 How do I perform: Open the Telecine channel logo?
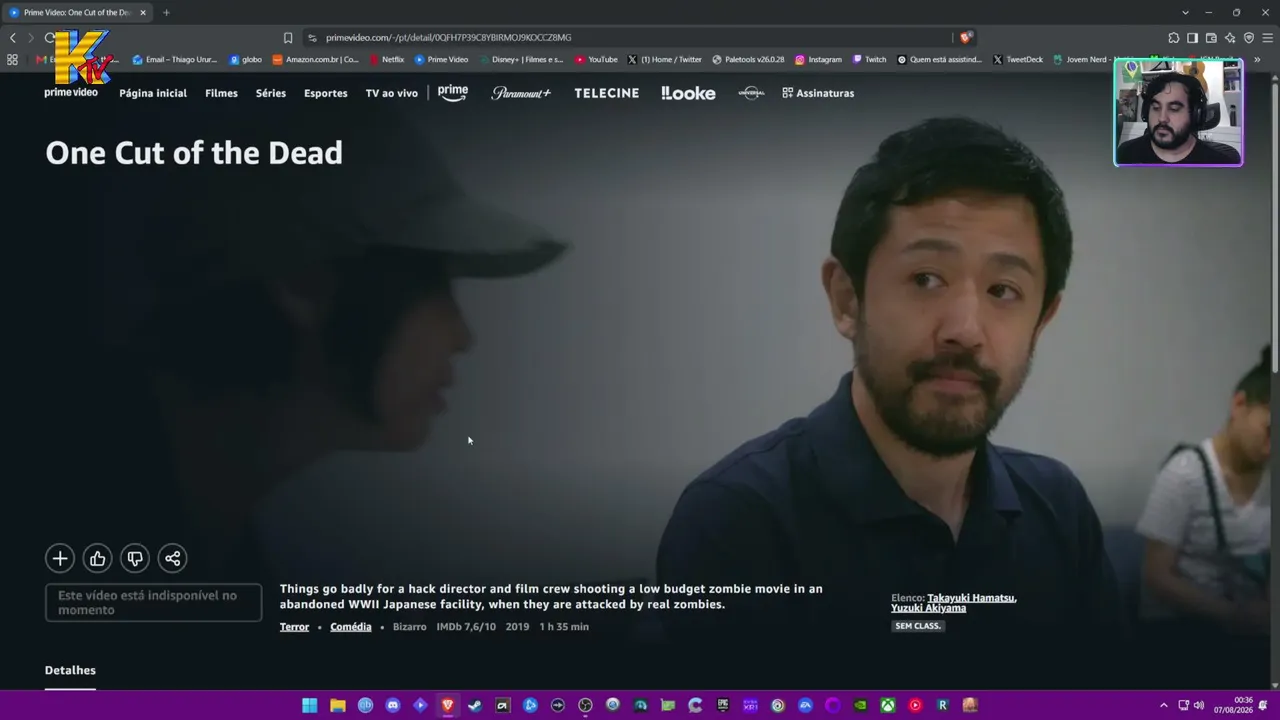point(606,93)
